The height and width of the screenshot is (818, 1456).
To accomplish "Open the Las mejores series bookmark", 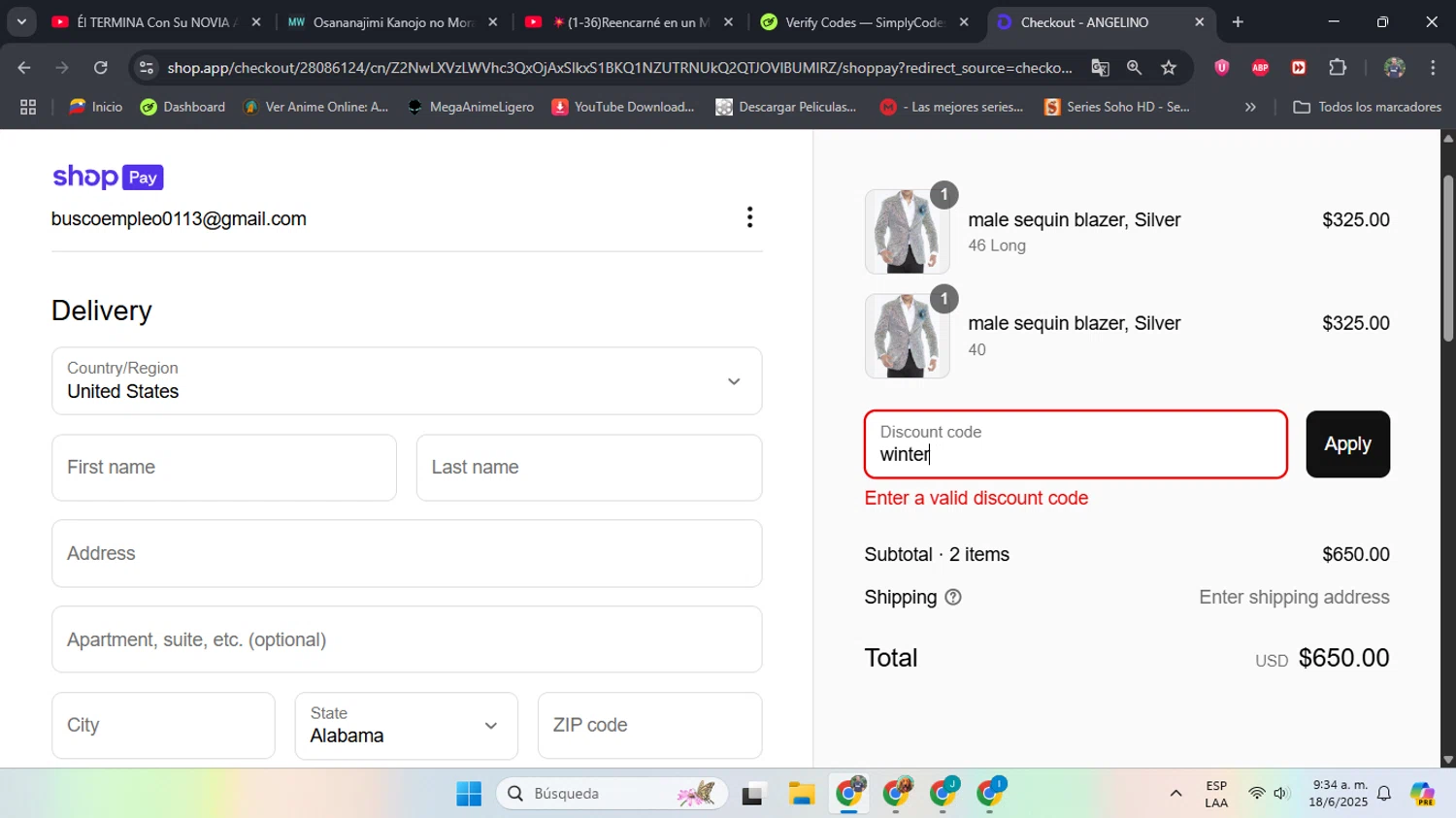I will tap(951, 108).
